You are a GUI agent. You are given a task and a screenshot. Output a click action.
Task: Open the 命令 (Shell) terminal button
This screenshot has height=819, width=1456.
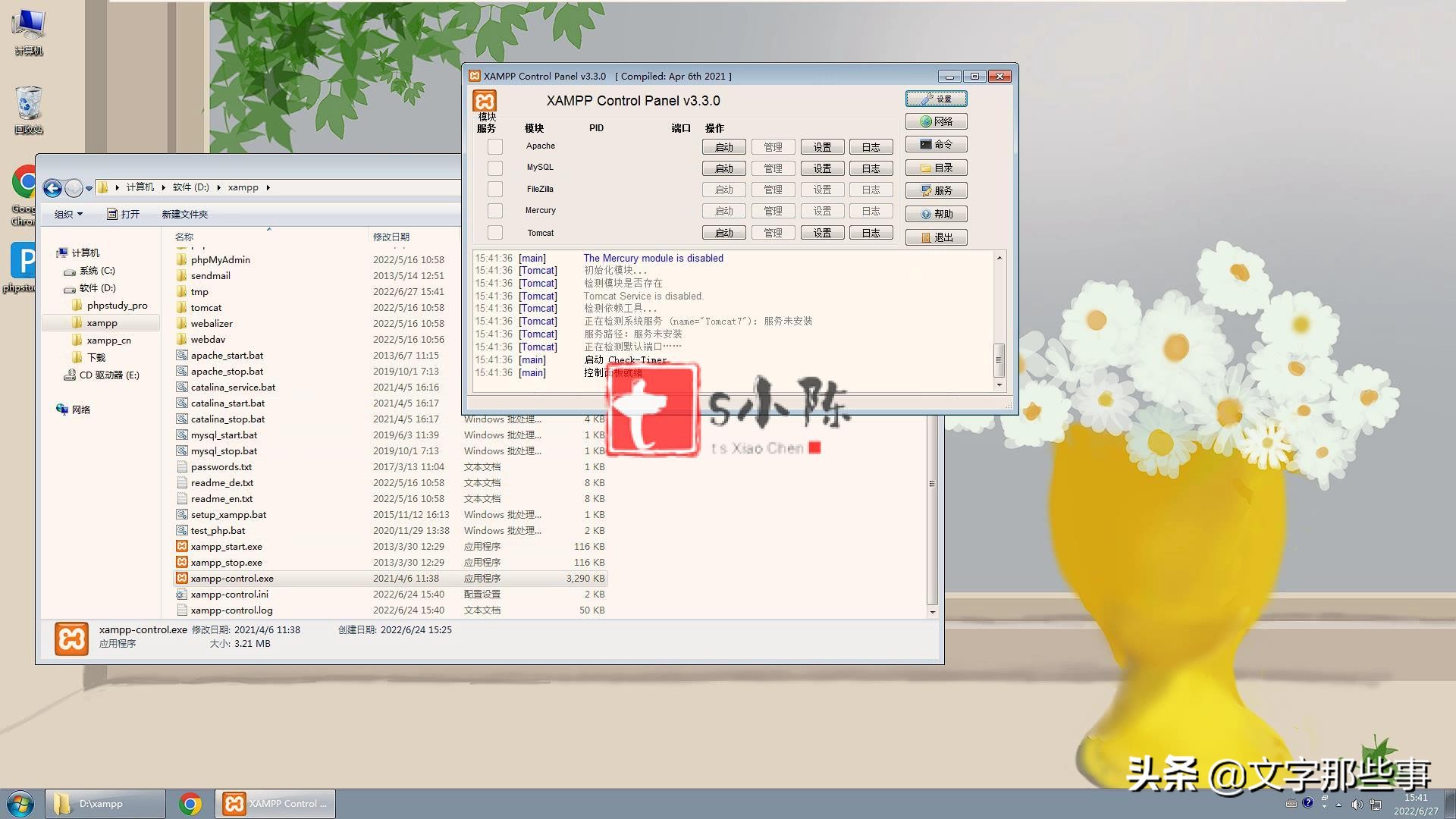[936, 144]
